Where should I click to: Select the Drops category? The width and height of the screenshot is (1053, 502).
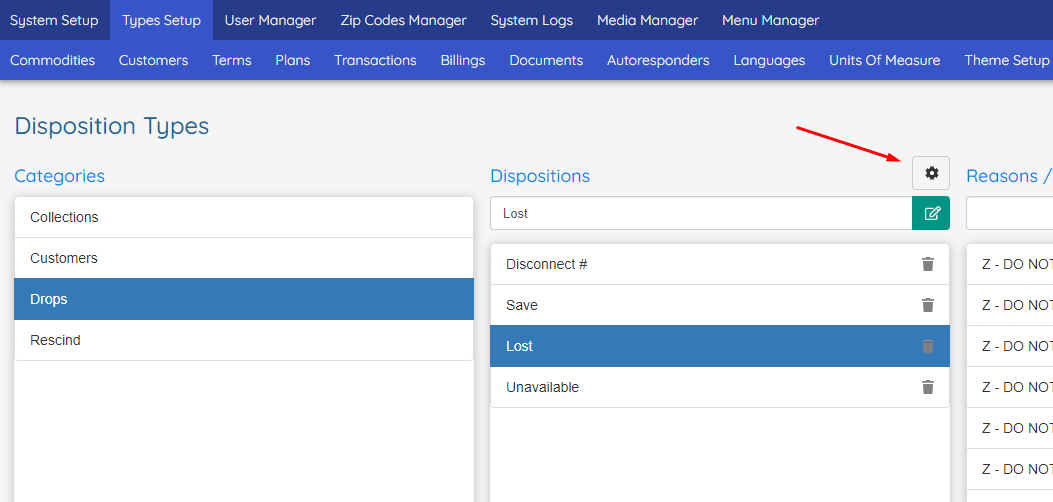244,299
